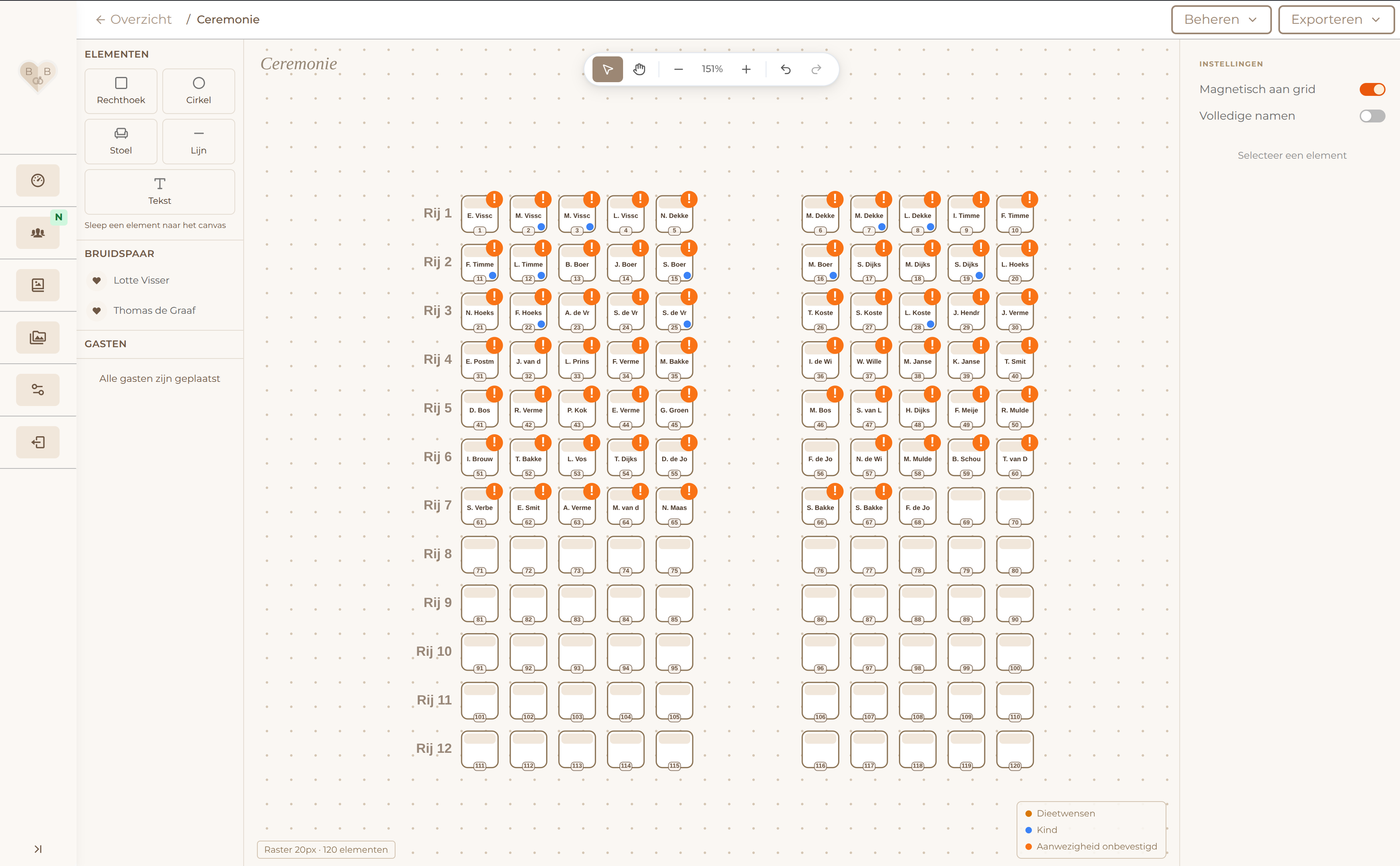Go back to Overzicht
The width and height of the screenshot is (1400, 866).
pos(134,19)
